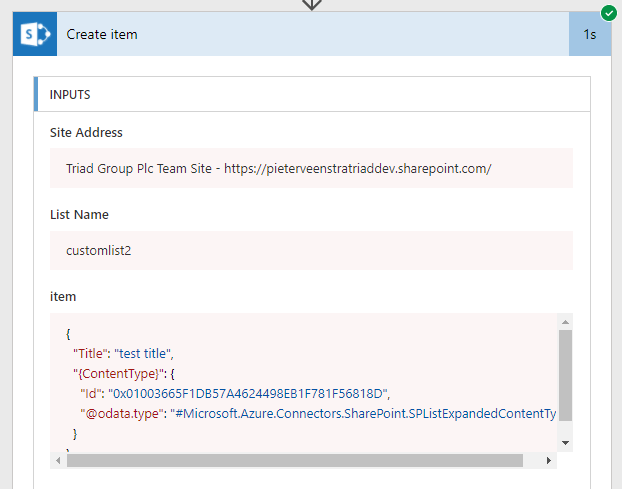
Task: Click the item box scroll down arrow
Action: (x=565, y=443)
